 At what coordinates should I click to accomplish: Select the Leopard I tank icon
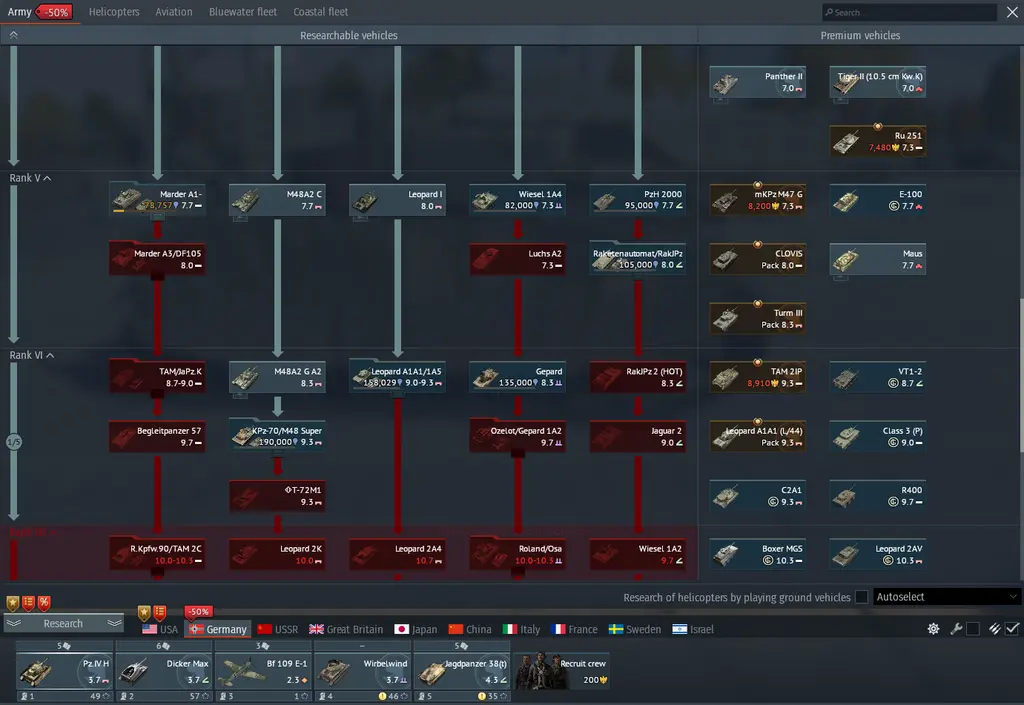[x=397, y=200]
